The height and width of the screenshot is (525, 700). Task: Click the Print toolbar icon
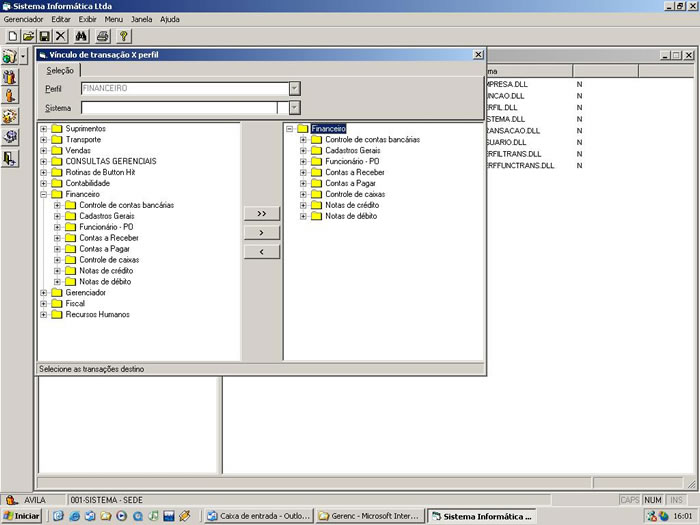(x=103, y=36)
